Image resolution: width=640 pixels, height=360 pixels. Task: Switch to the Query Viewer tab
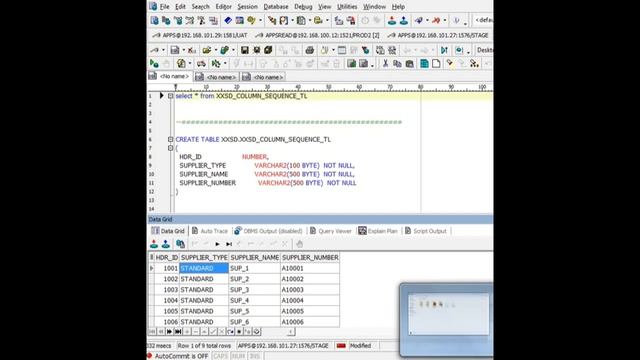tap(330, 231)
